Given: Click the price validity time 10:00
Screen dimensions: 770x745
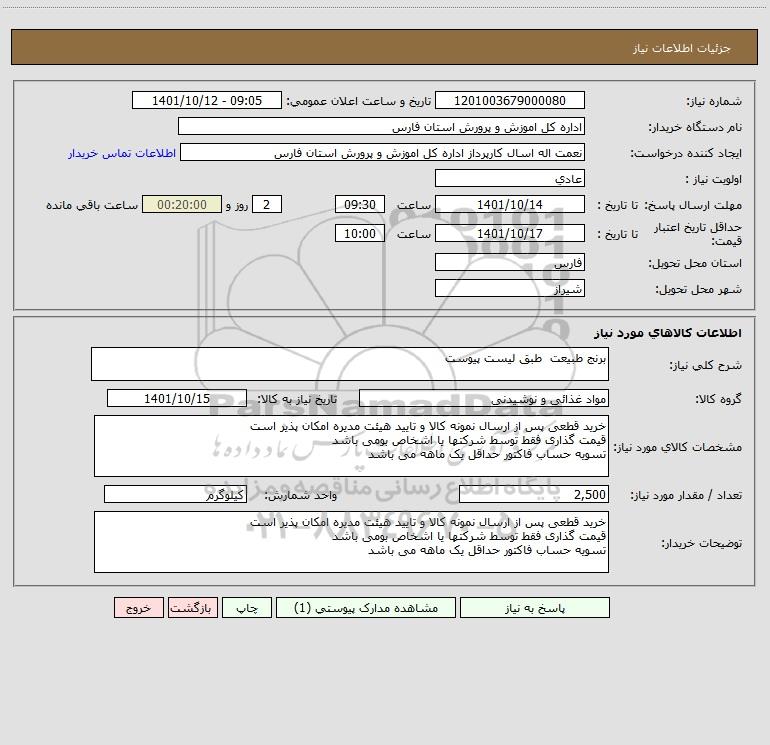Looking at the screenshot, I should coord(359,233).
